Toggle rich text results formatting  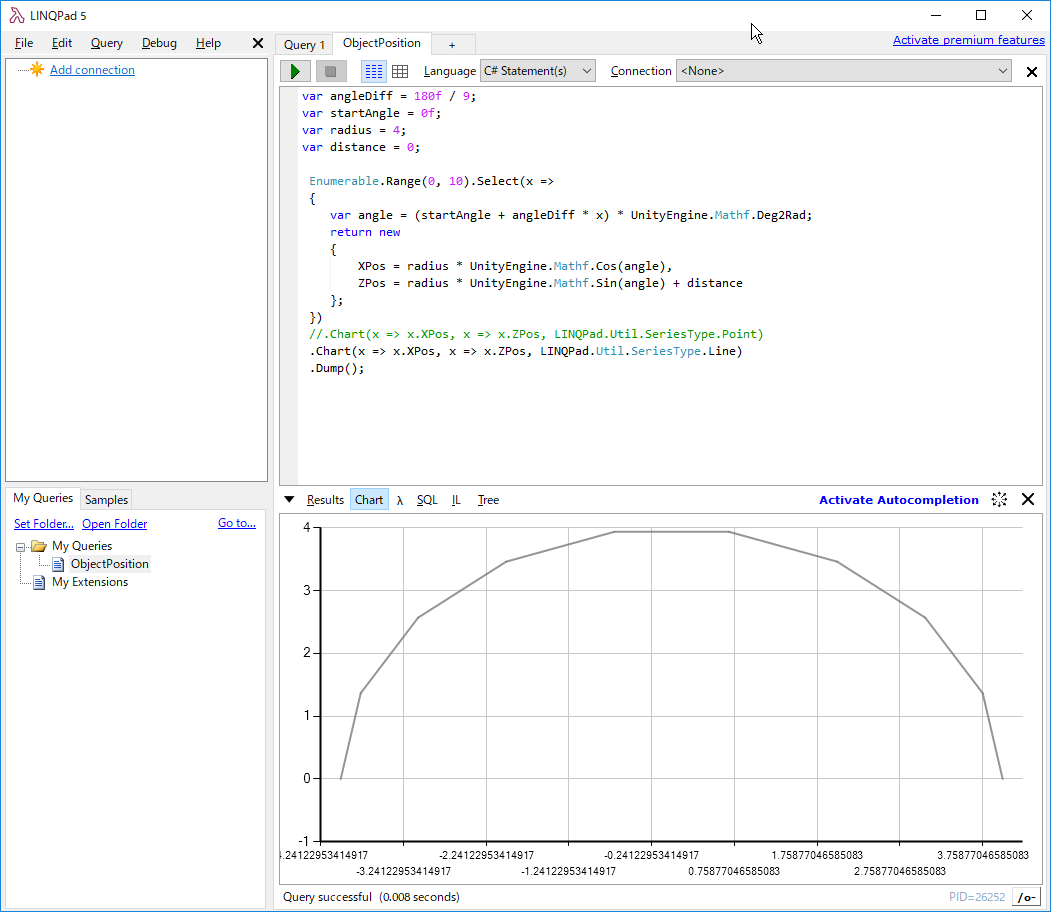pos(373,70)
